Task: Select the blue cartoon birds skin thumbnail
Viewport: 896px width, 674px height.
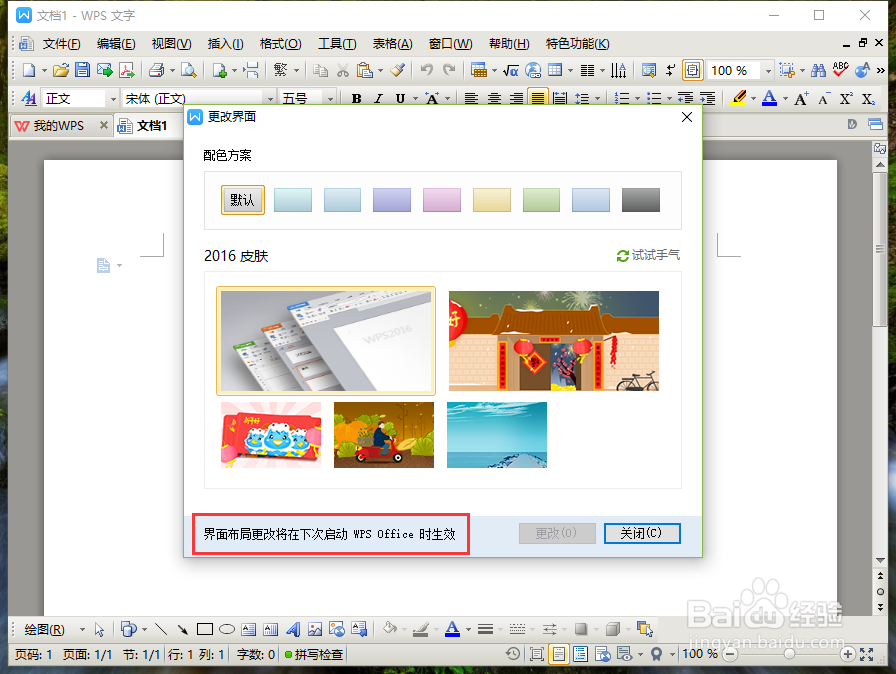Action: tap(271, 435)
